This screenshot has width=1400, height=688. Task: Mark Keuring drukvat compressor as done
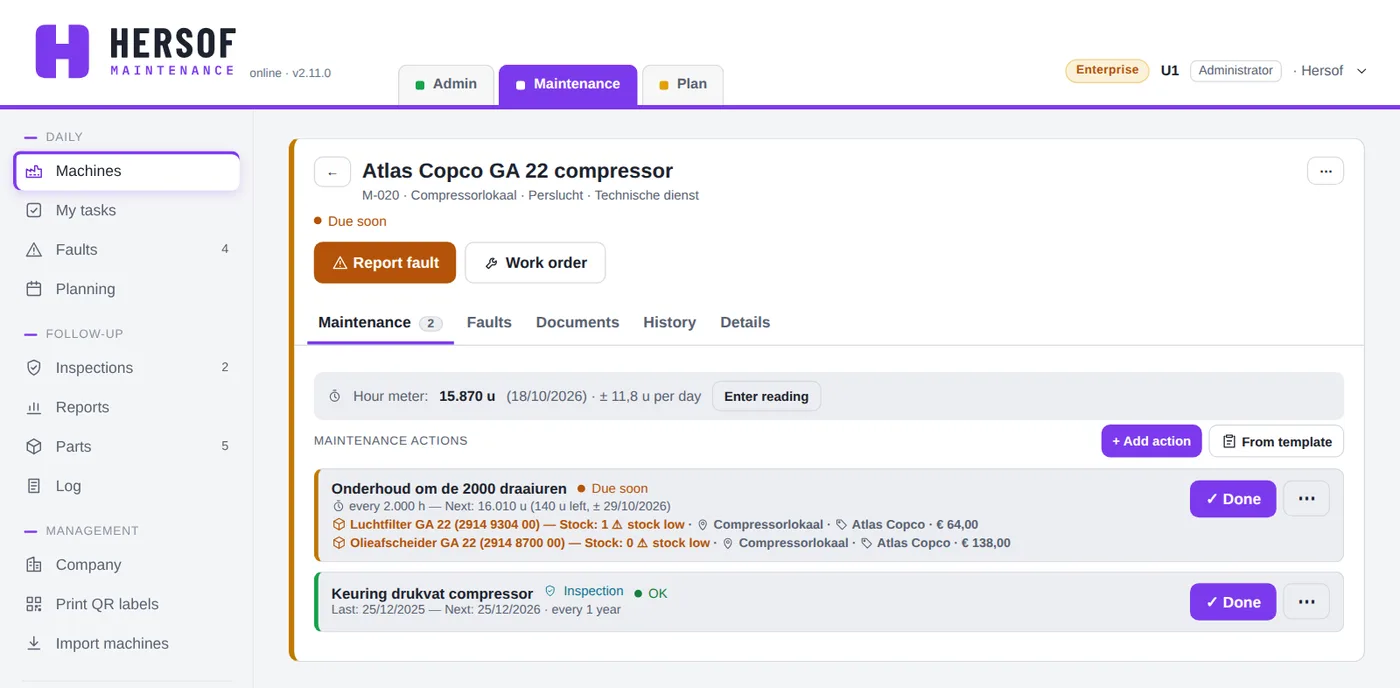click(1232, 602)
